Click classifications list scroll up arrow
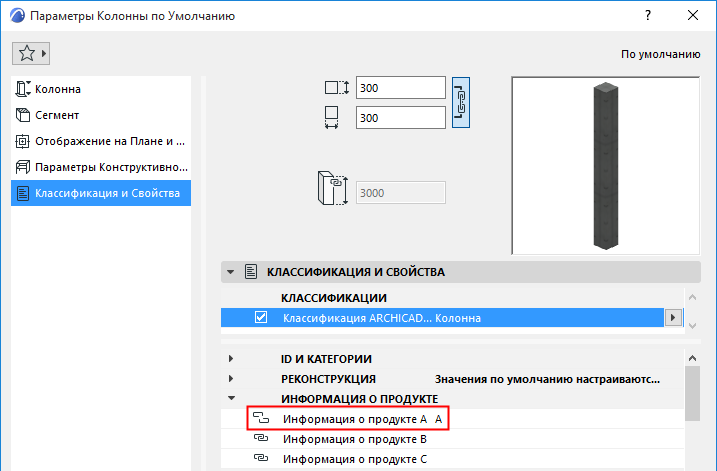Screen dimensions: 717x471 (692, 298)
